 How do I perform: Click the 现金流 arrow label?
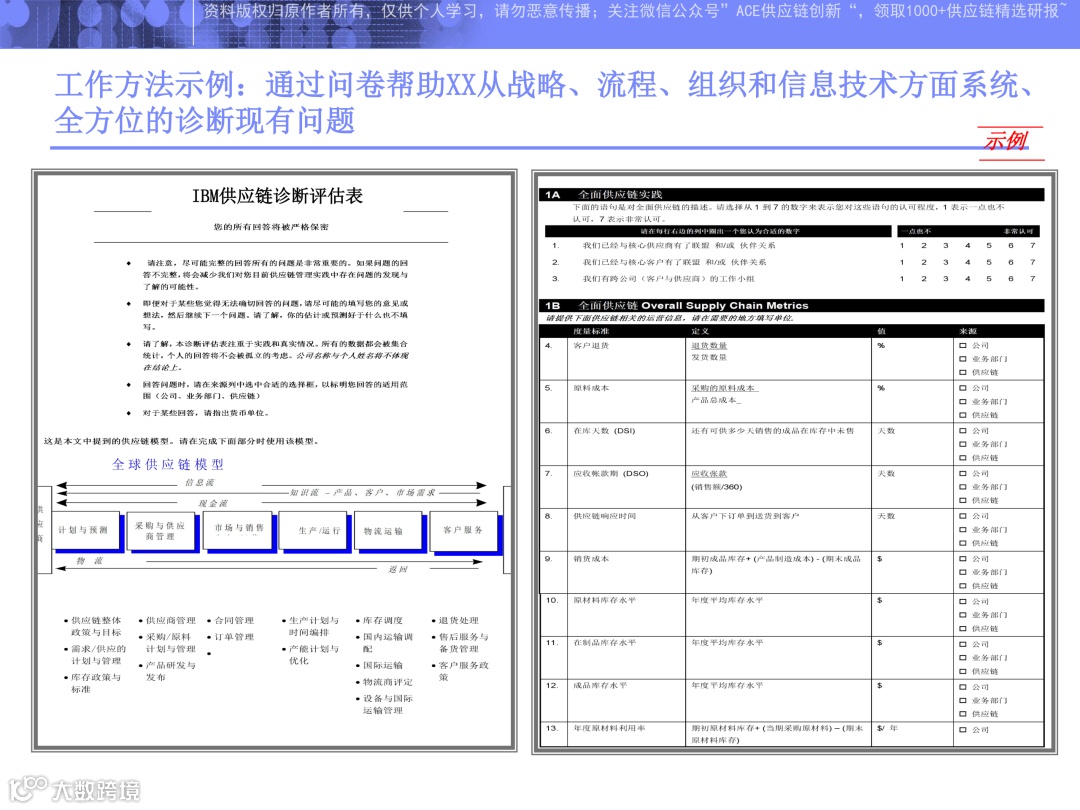pos(213,503)
